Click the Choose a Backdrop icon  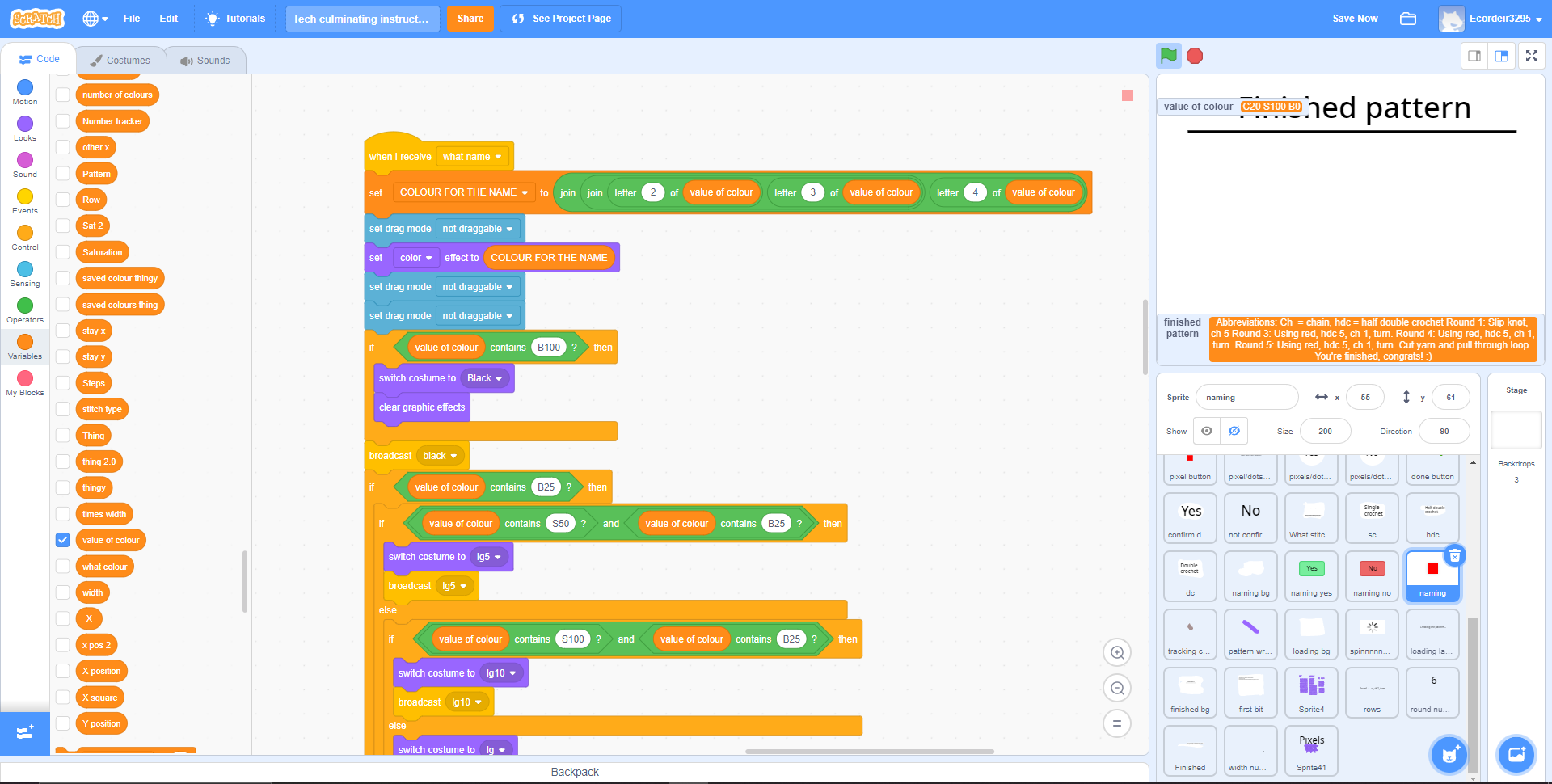pos(1516,755)
